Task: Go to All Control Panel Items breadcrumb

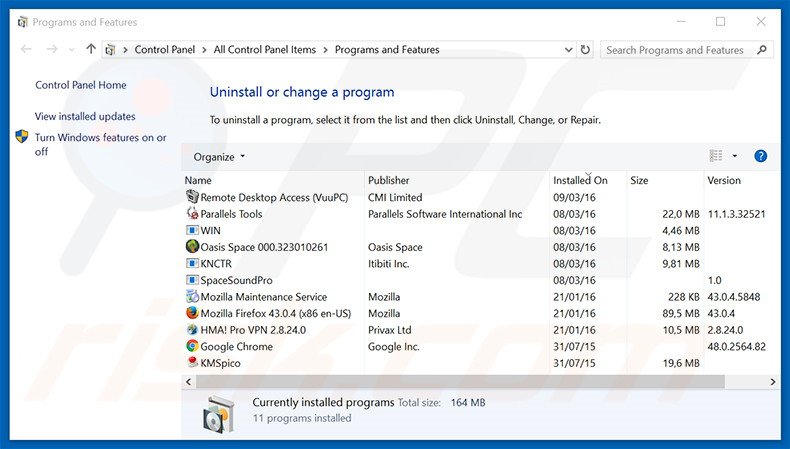Action: click(265, 49)
